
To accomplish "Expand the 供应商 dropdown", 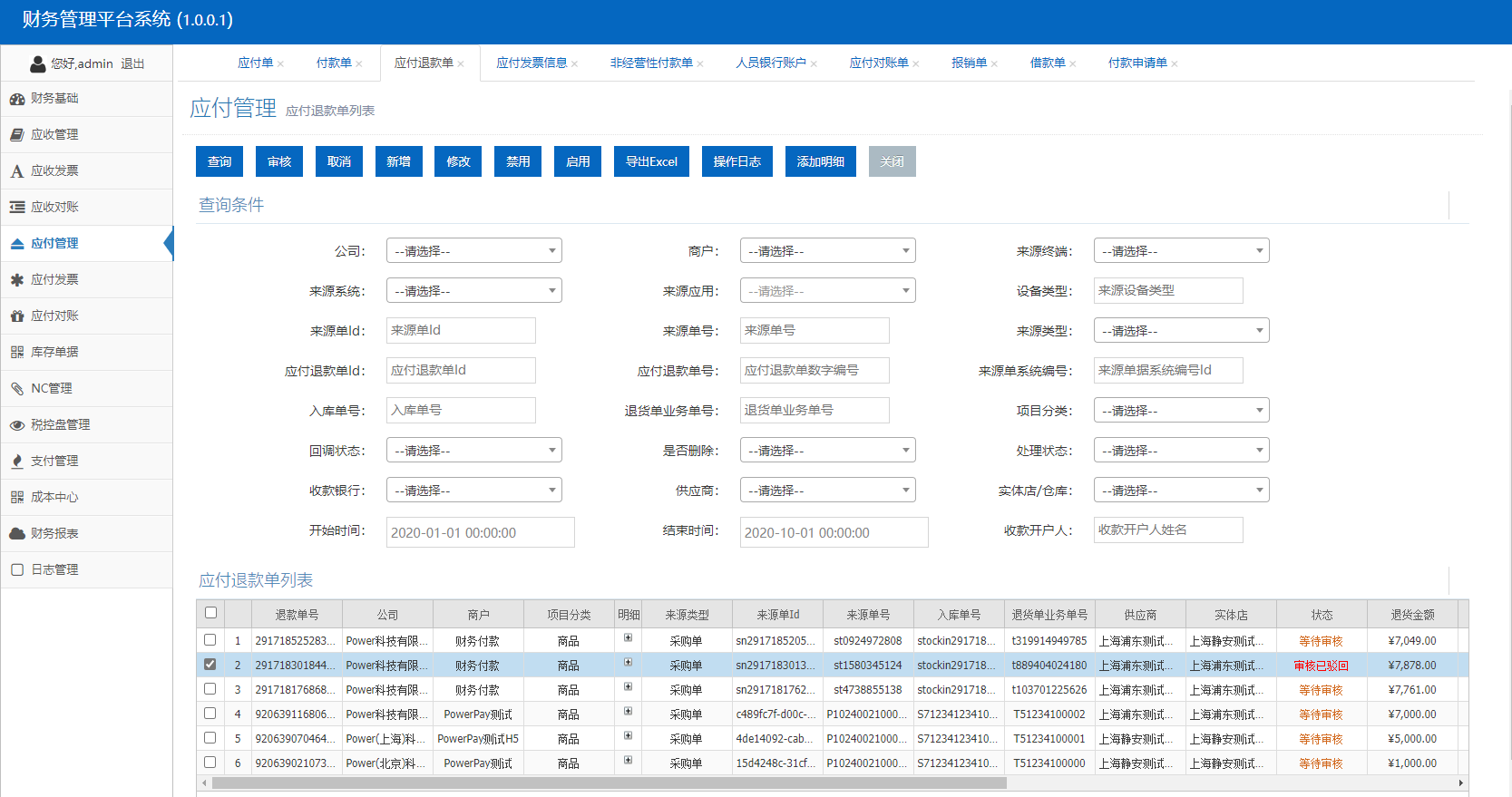I will point(827,491).
